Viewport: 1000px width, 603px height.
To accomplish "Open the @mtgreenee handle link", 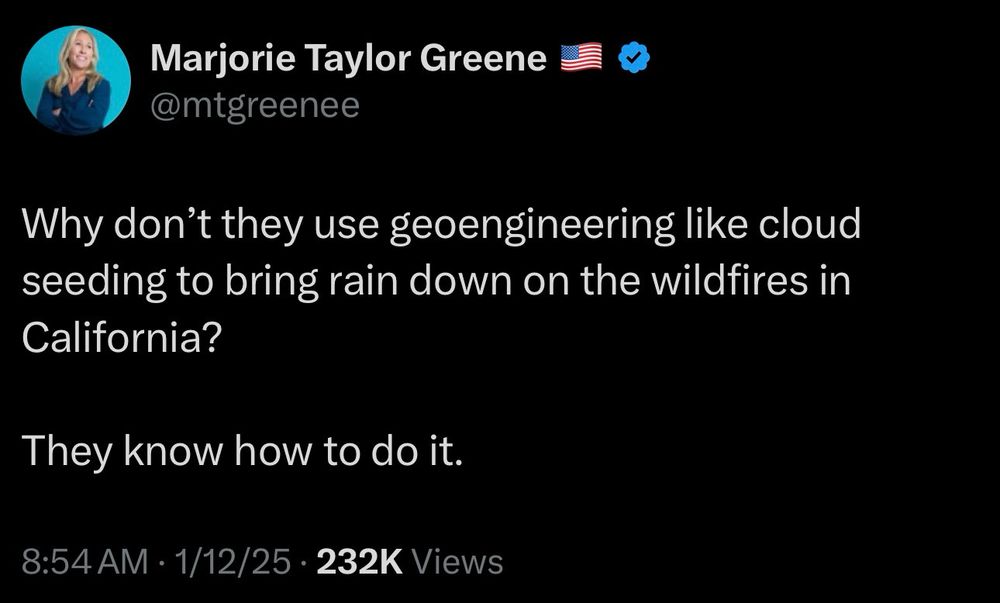I will (254, 104).
